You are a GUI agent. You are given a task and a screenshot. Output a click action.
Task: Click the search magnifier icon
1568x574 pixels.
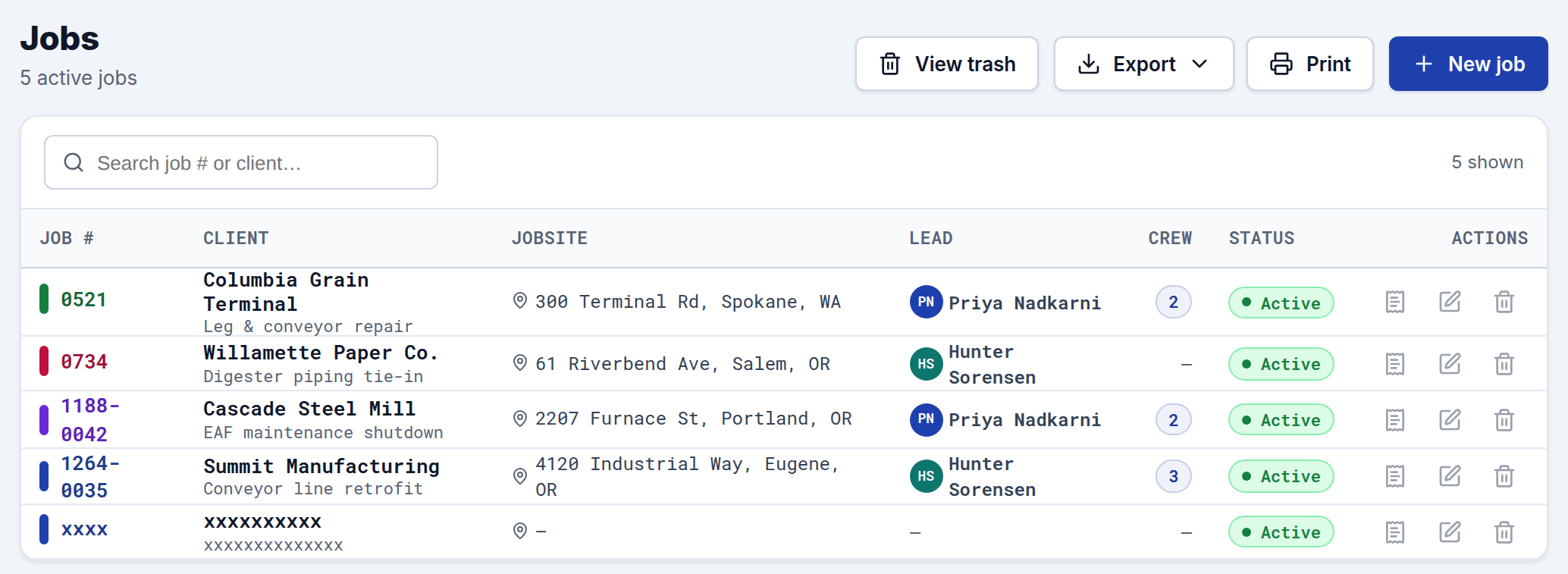point(74,162)
